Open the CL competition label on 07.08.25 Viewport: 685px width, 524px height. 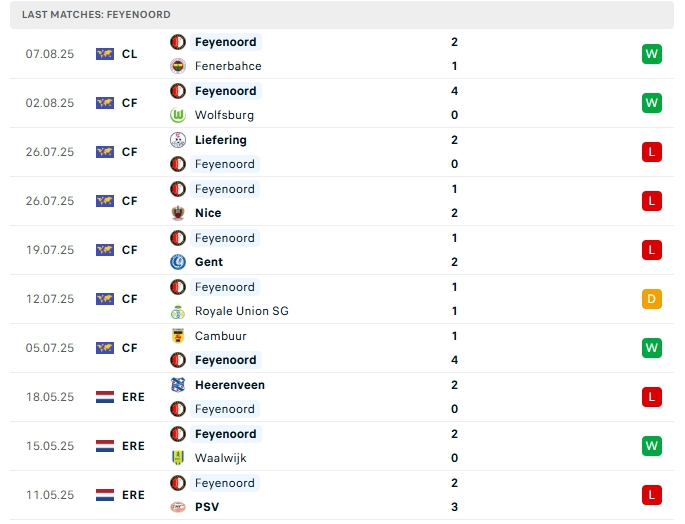tap(129, 54)
